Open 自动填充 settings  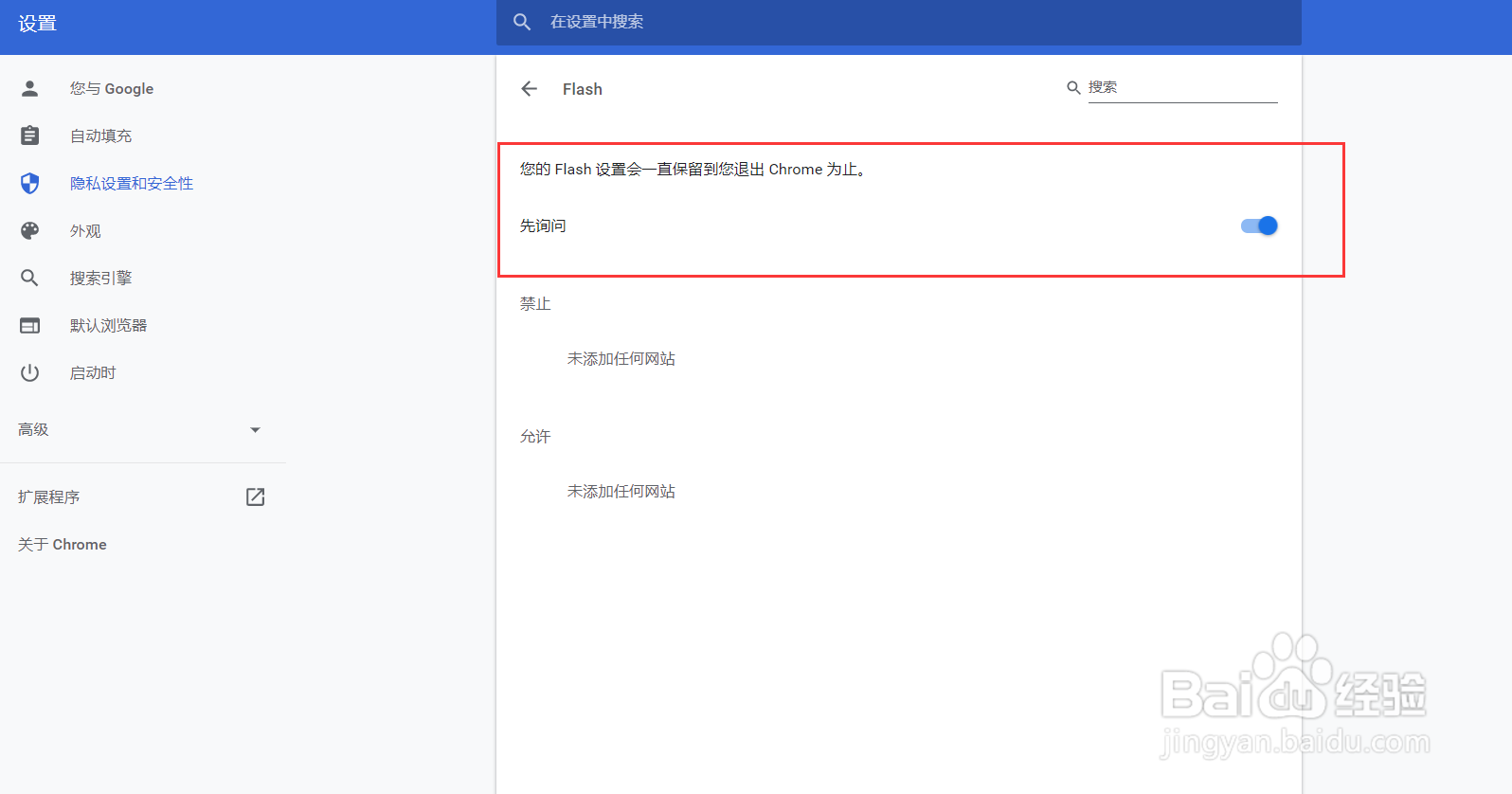[x=100, y=135]
